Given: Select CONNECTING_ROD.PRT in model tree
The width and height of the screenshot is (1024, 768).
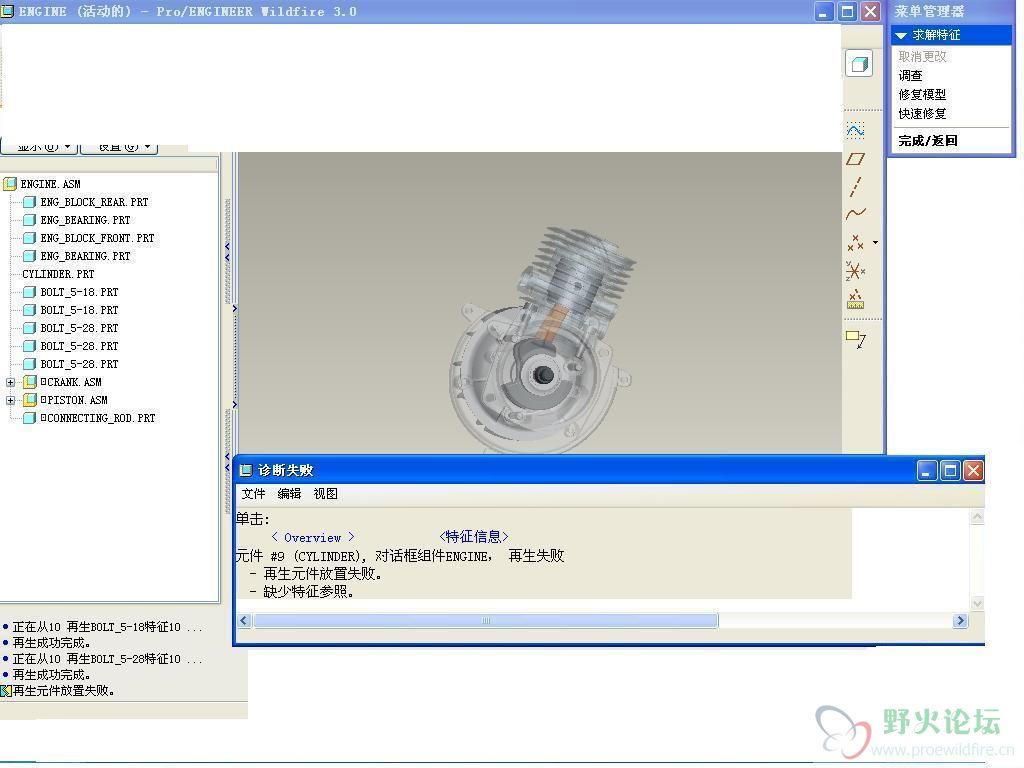Looking at the screenshot, I should coord(98,418).
